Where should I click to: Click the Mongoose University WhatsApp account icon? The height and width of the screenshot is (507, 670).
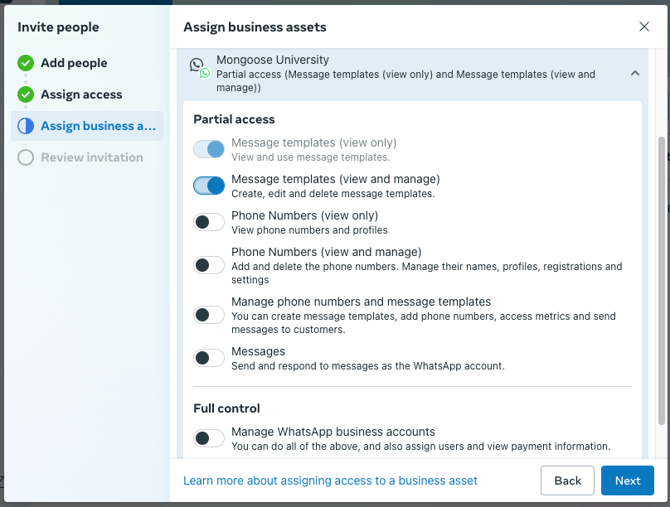pyautogui.click(x=198, y=67)
